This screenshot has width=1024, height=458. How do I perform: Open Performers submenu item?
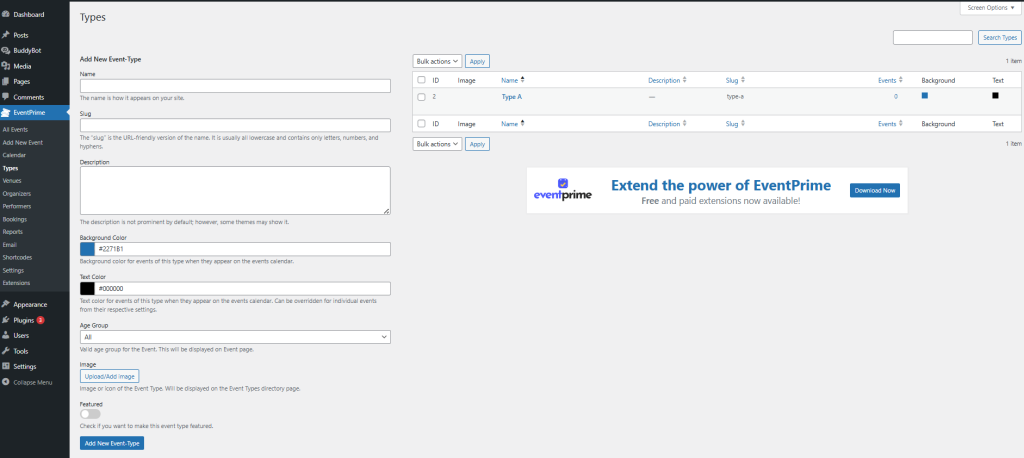(x=17, y=206)
